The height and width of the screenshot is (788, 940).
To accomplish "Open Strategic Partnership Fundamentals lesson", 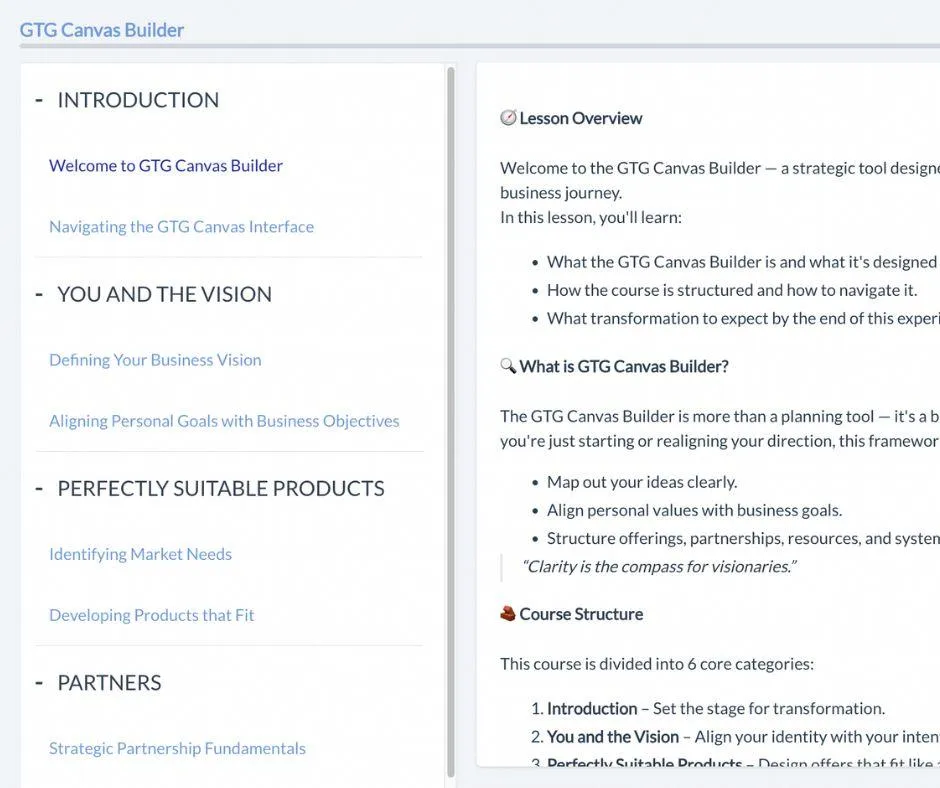I will [x=177, y=748].
